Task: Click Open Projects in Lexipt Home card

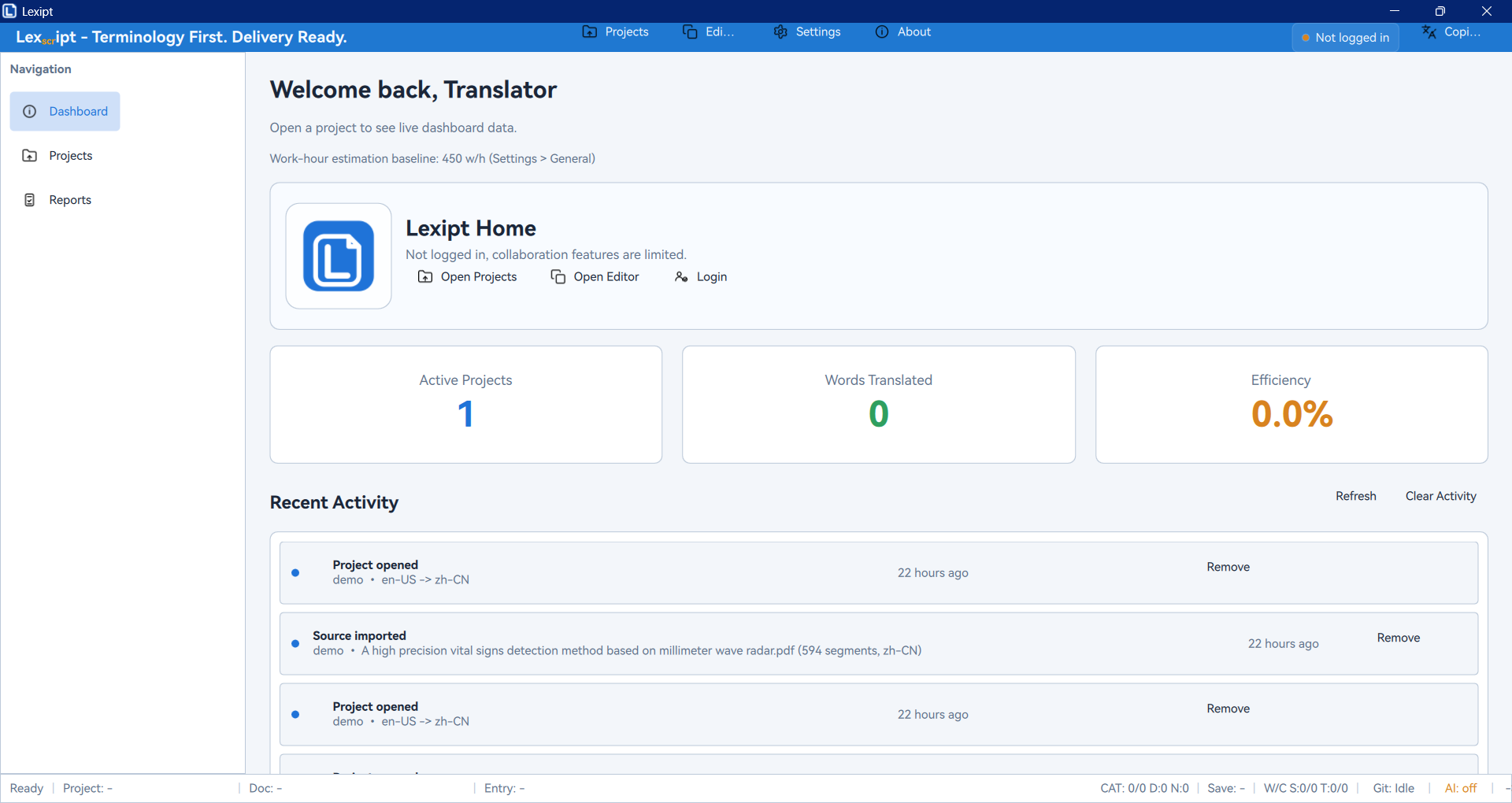Action: (x=467, y=276)
